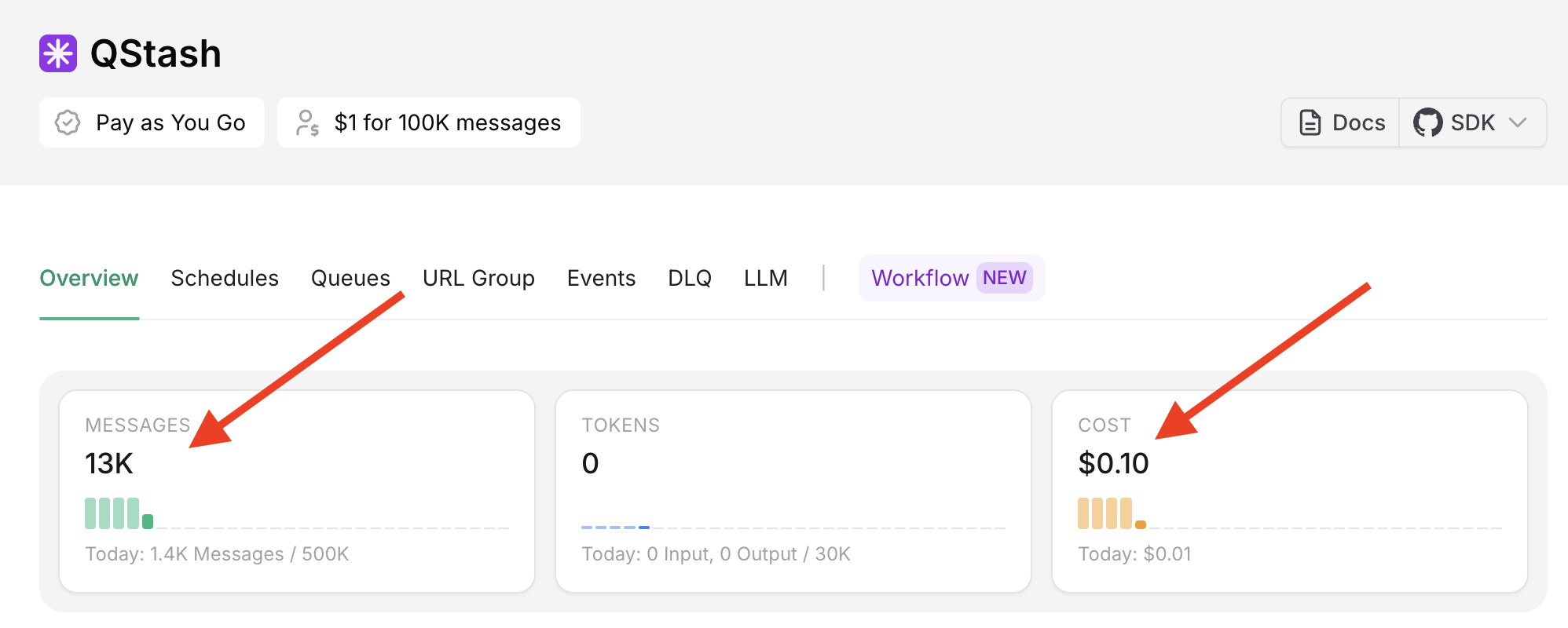The height and width of the screenshot is (628, 1568).
Task: Open the Workflow NEW tab
Action: tap(951, 278)
